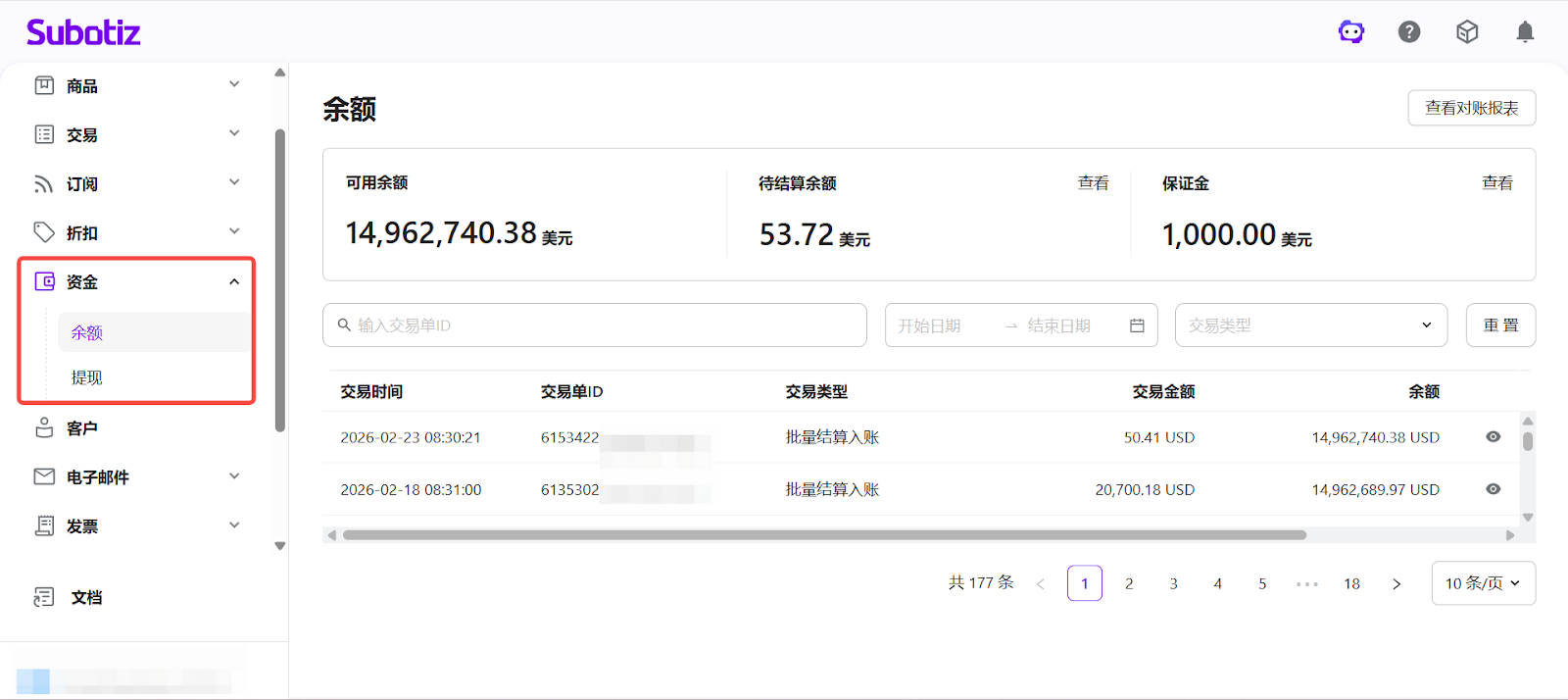Viewport: 1568px width, 700px height.
Task: Click the 文档 documentation icon
Action: coord(44,597)
